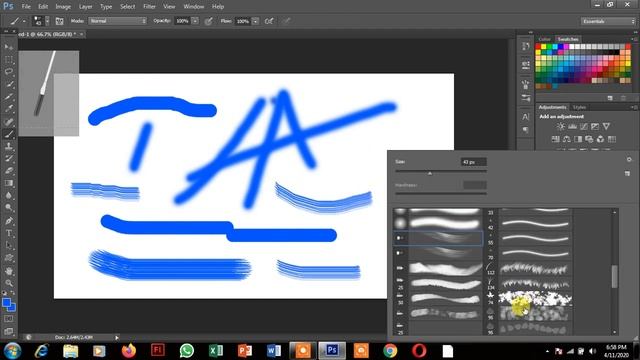The height and width of the screenshot is (360, 640).
Task: Open the Flow slider dropdown arrow
Action: (256, 21)
